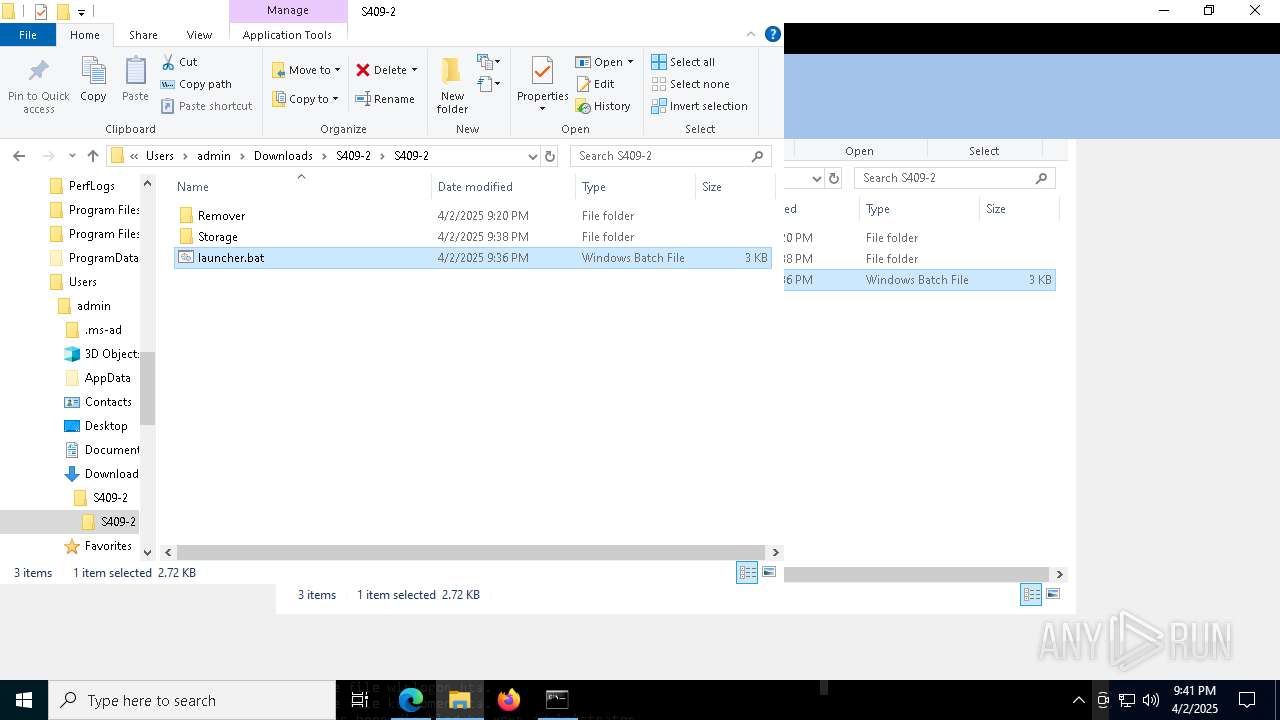Collapse the ribbon with chevron
The image size is (1280, 720).
[751, 34]
